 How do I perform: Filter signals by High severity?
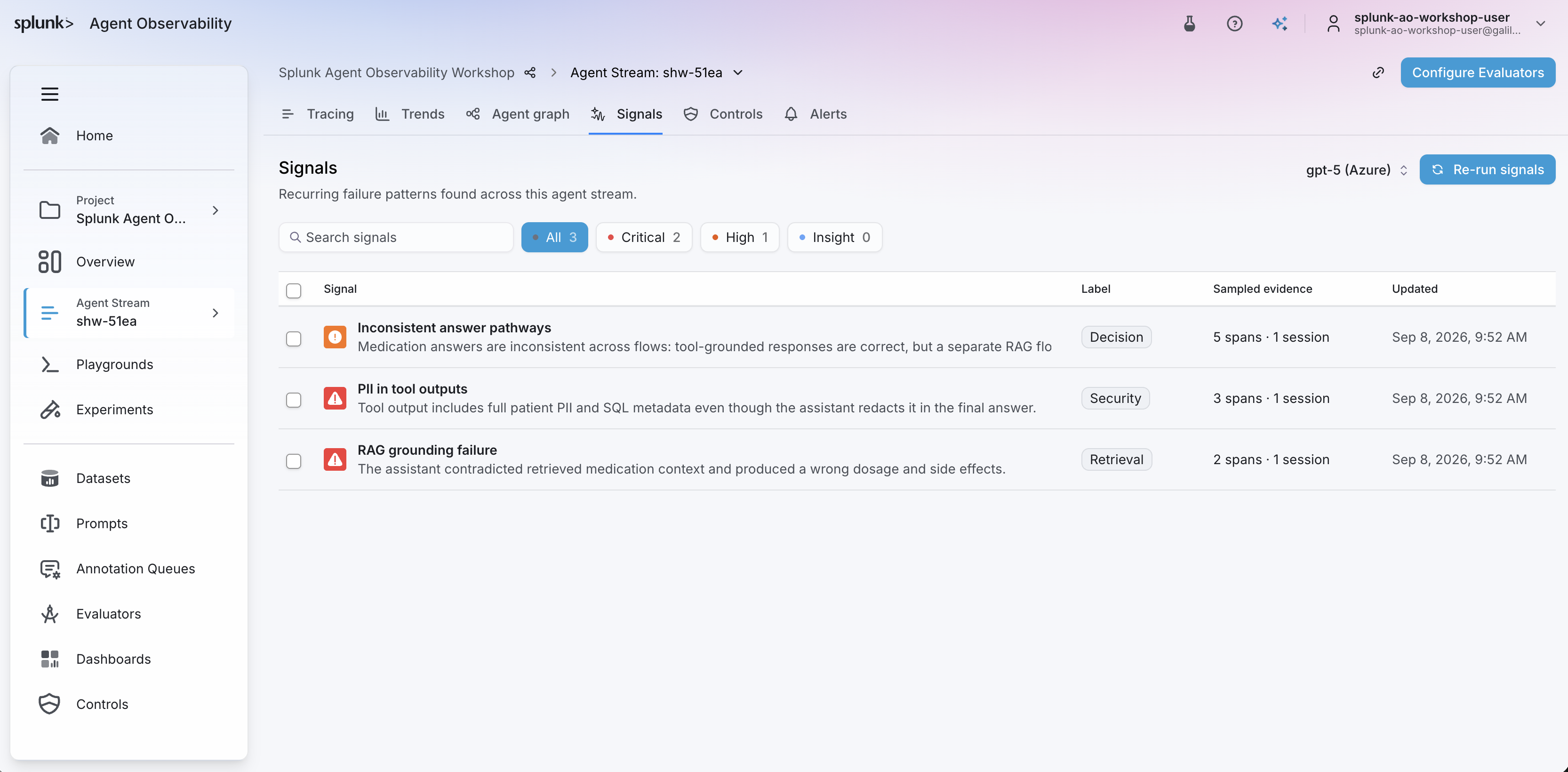tap(740, 237)
